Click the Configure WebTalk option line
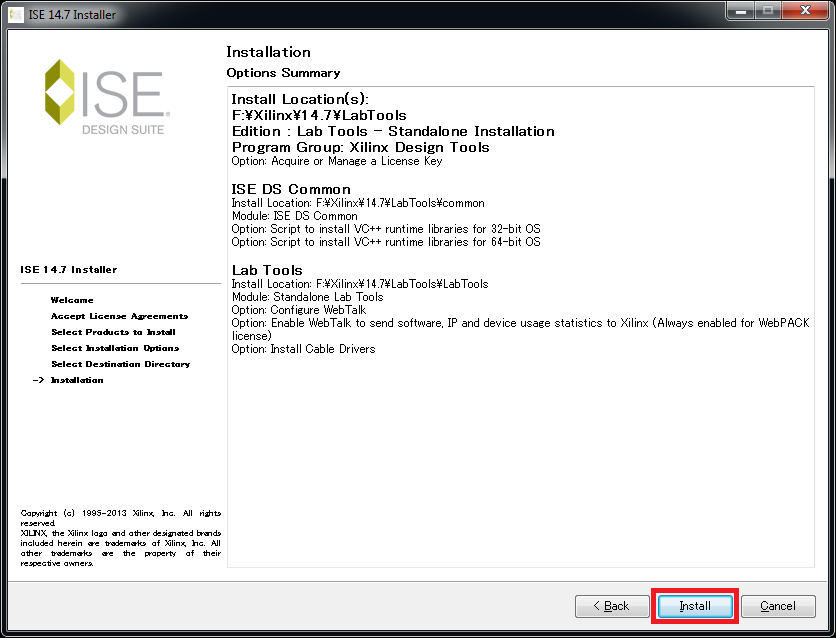 pyautogui.click(x=299, y=310)
